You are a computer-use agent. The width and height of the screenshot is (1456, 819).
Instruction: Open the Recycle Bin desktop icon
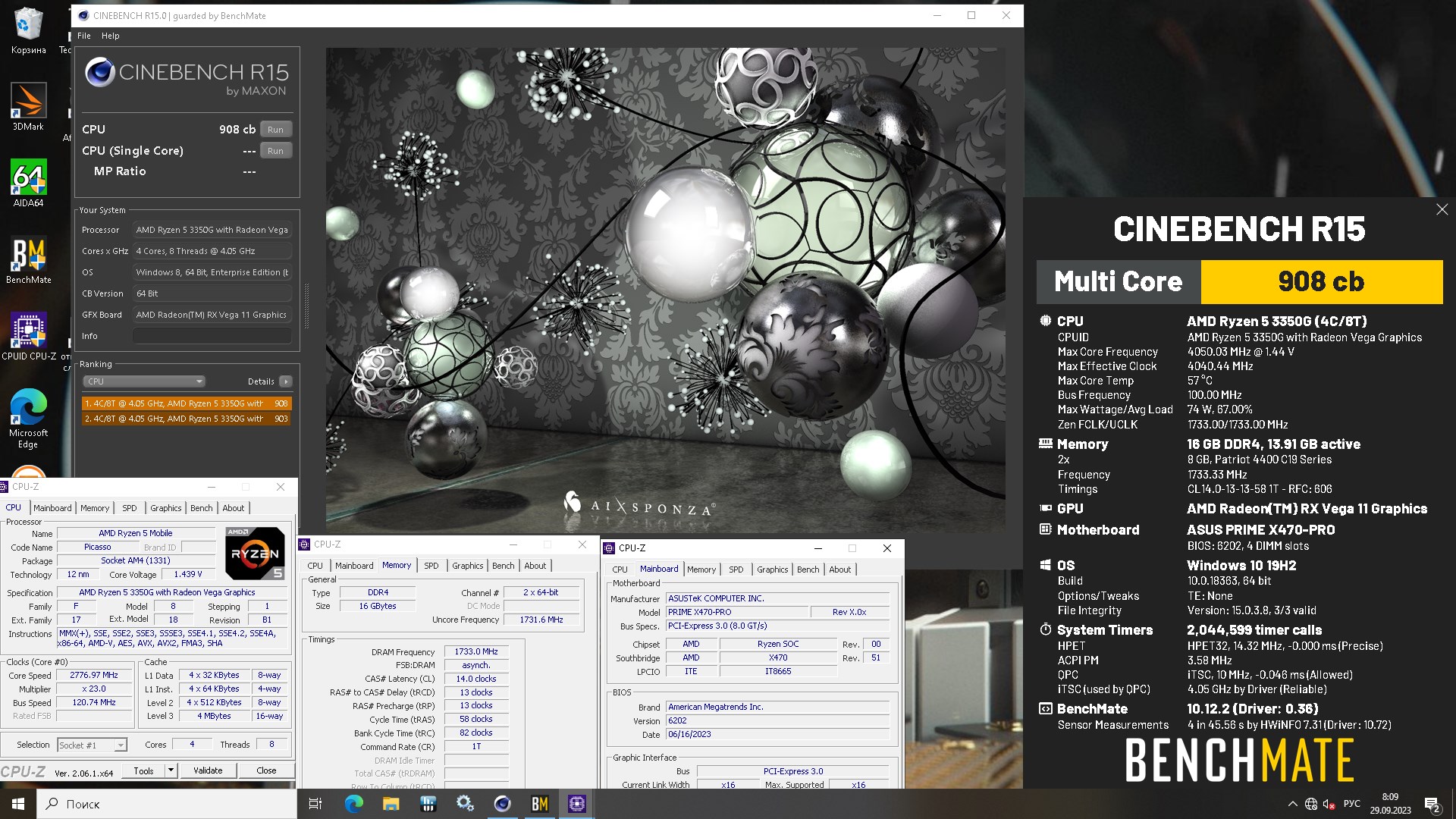click(x=28, y=30)
